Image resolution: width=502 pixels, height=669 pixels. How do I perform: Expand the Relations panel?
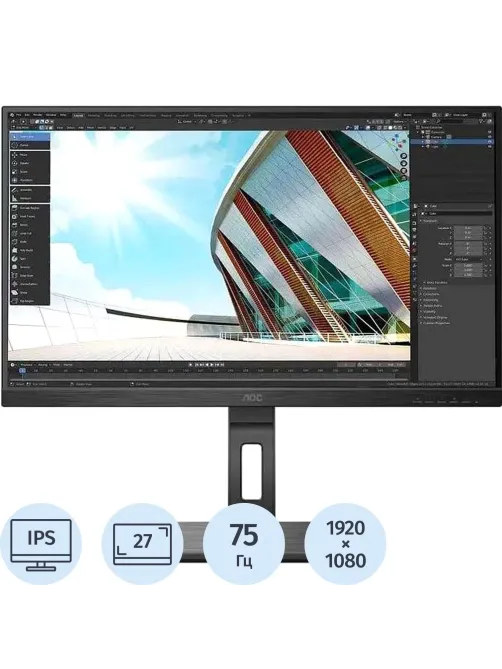click(430, 288)
